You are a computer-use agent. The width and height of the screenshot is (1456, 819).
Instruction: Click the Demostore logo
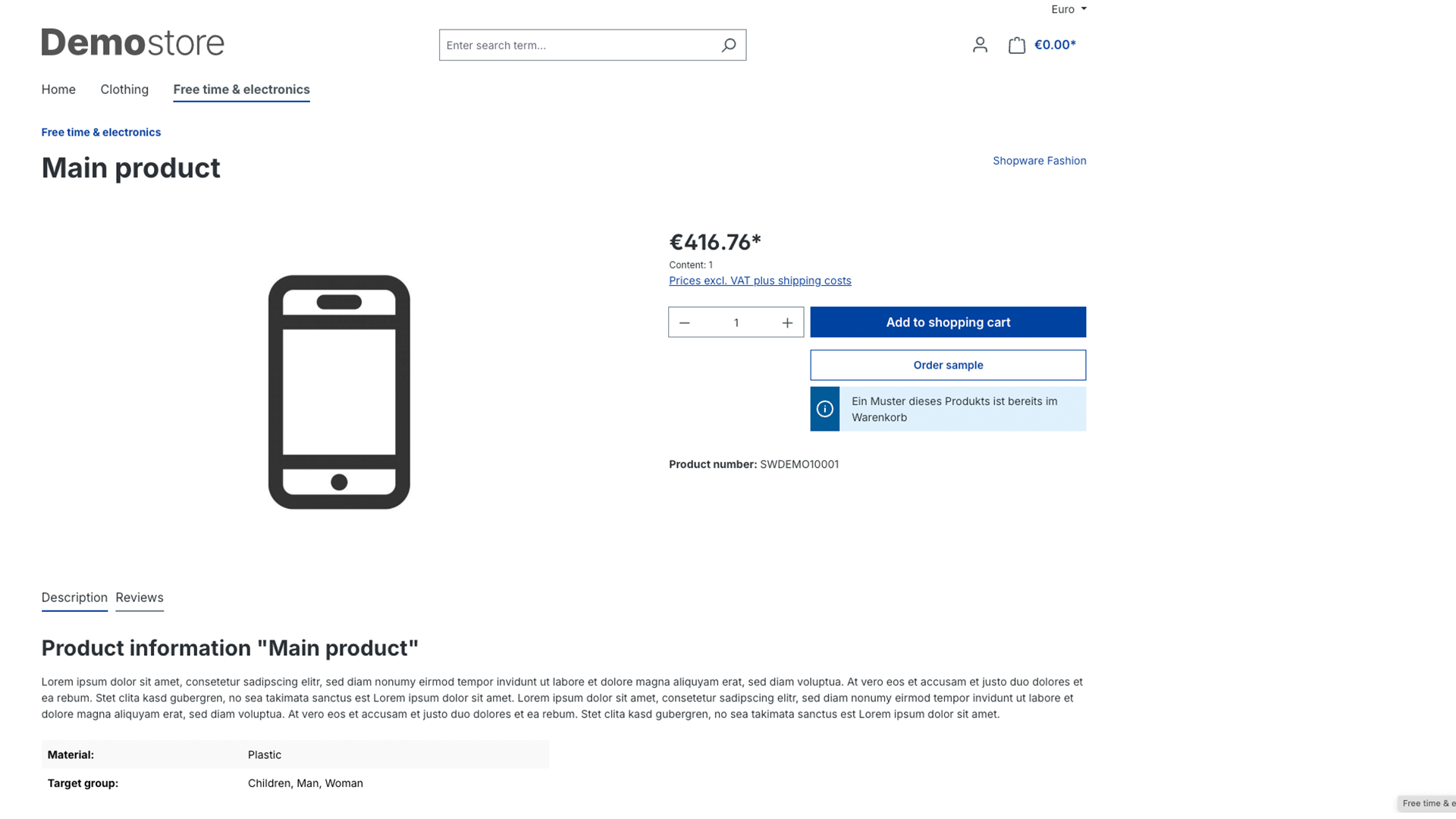tap(133, 42)
